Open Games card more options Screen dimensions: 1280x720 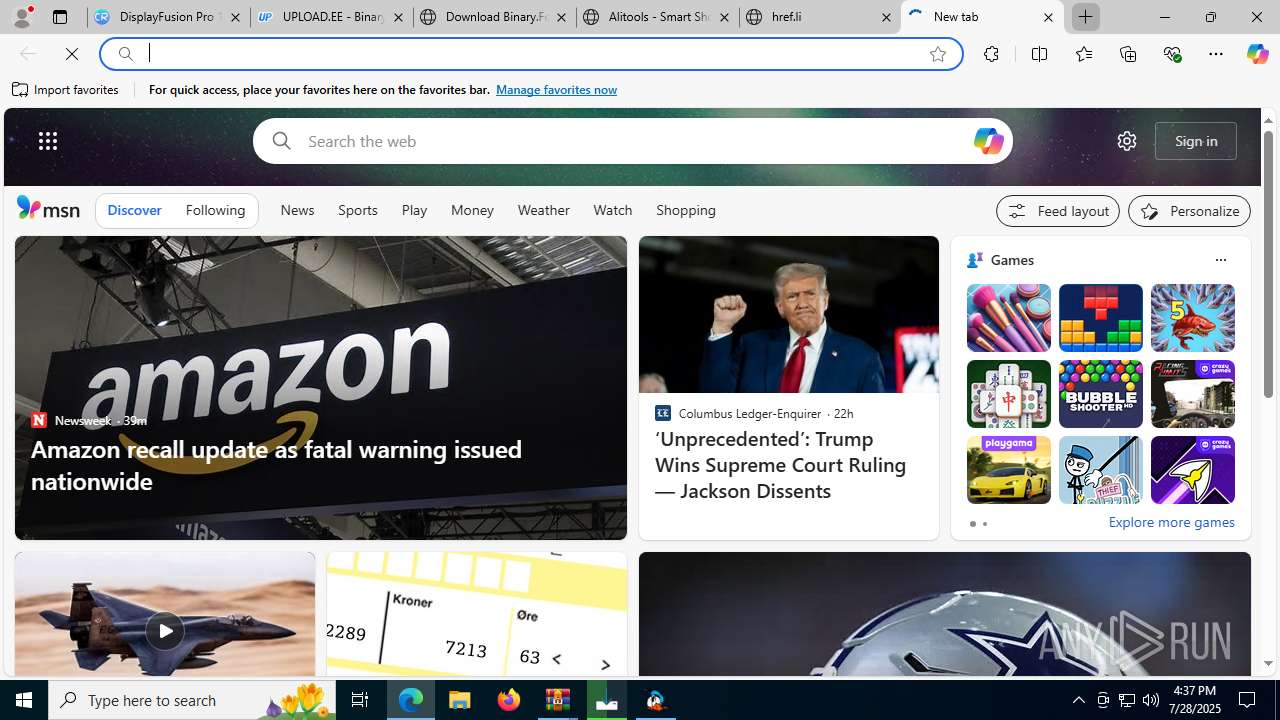pyautogui.click(x=1220, y=260)
